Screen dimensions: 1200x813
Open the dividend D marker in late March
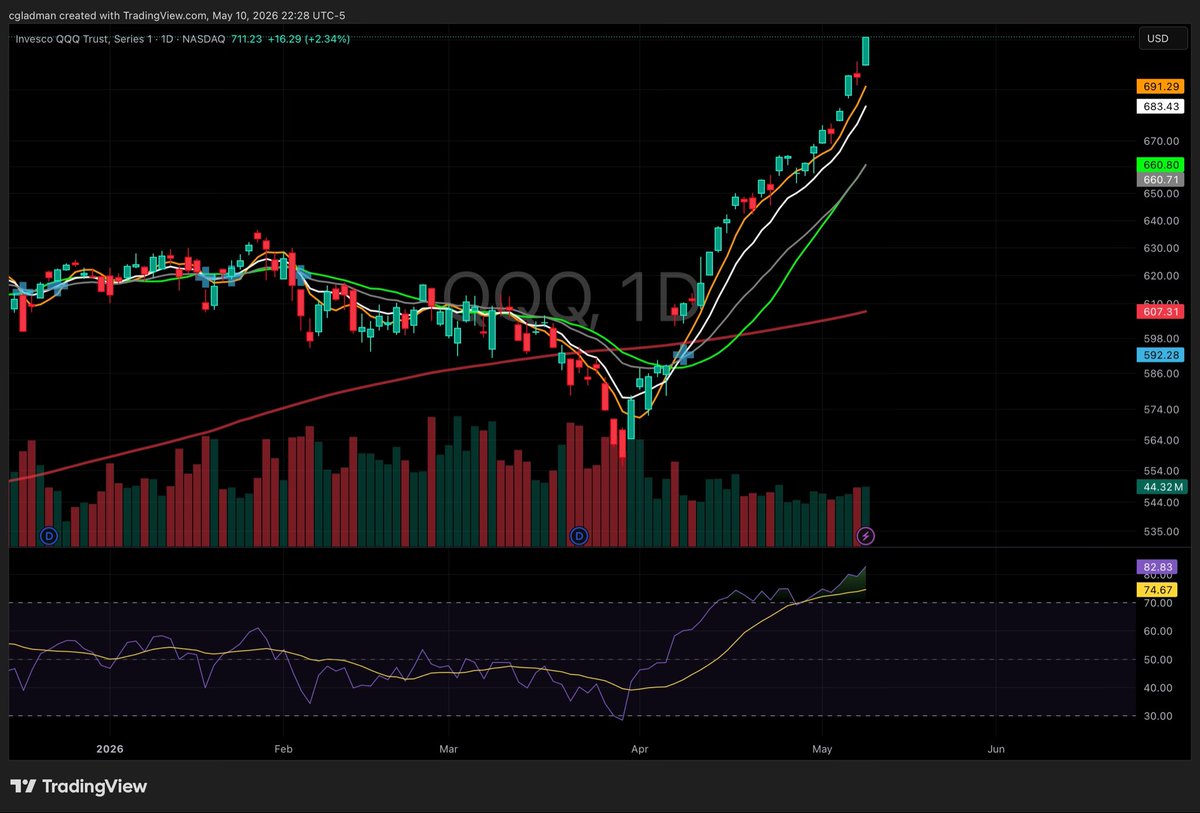tap(579, 537)
